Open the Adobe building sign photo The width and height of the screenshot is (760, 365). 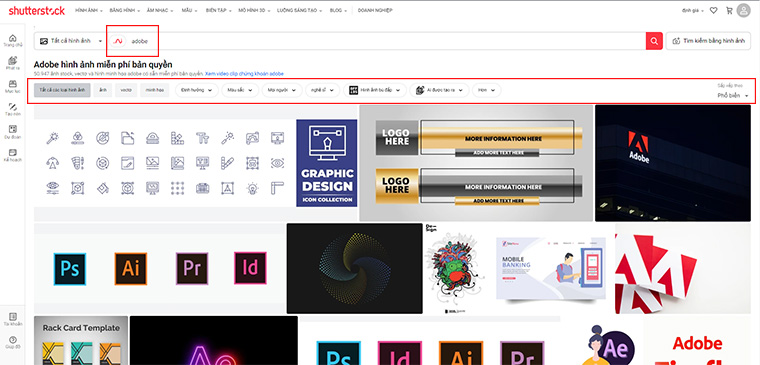[673, 163]
